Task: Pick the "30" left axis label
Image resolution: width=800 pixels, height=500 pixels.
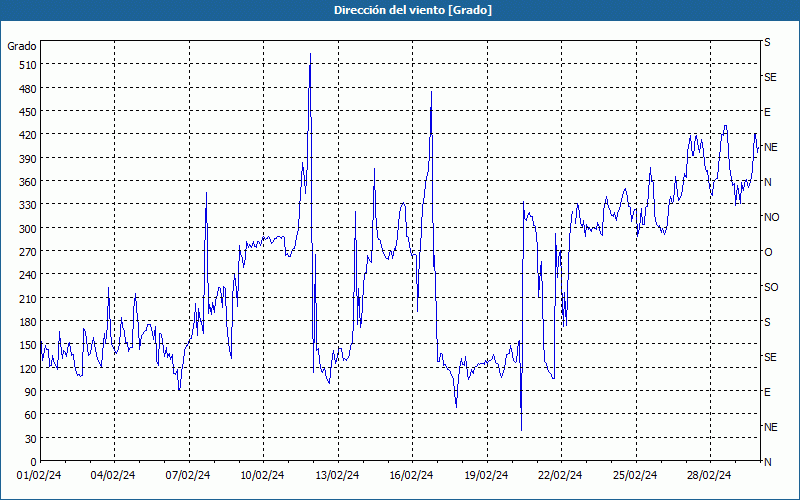Action: coord(31,439)
